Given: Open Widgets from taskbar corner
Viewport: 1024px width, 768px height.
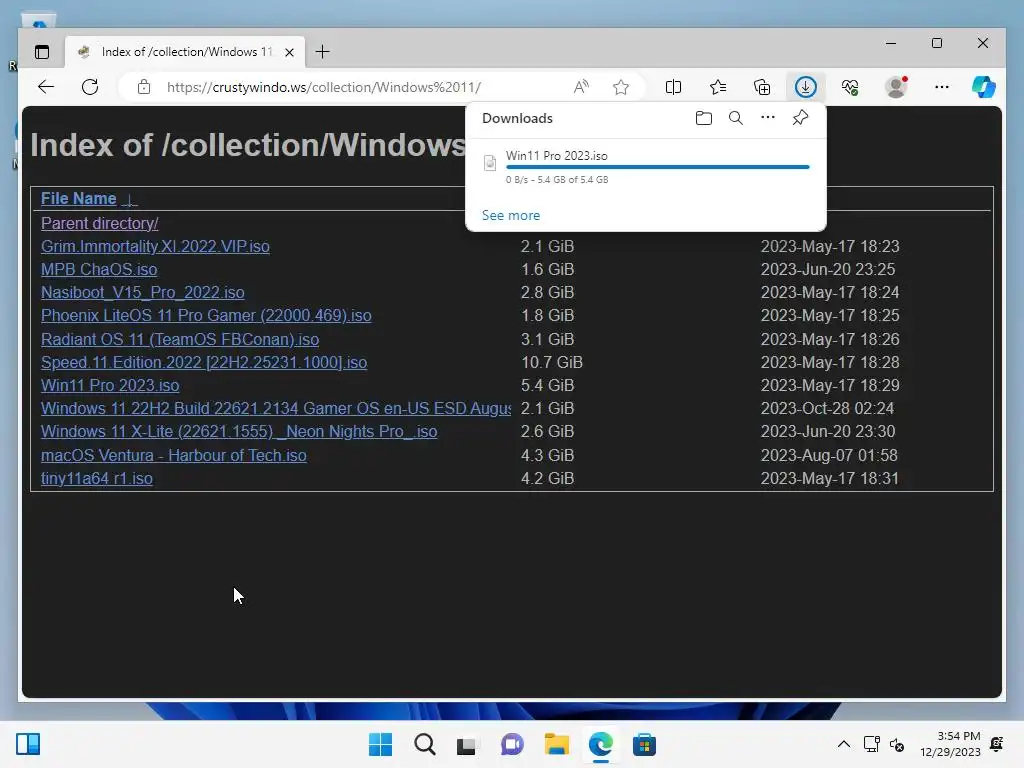Looking at the screenshot, I should pos(28,744).
